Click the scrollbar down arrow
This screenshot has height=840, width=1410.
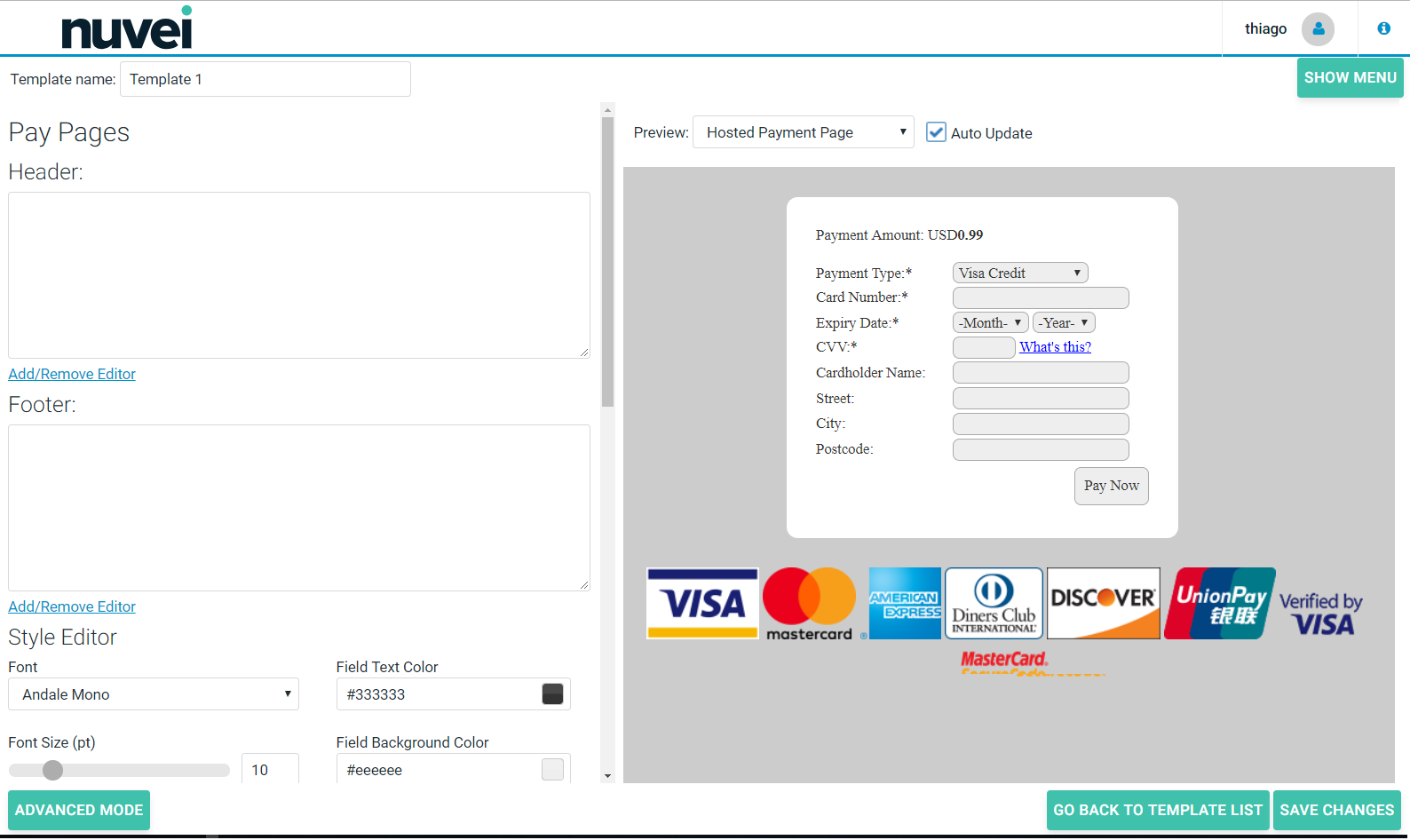coord(607,776)
